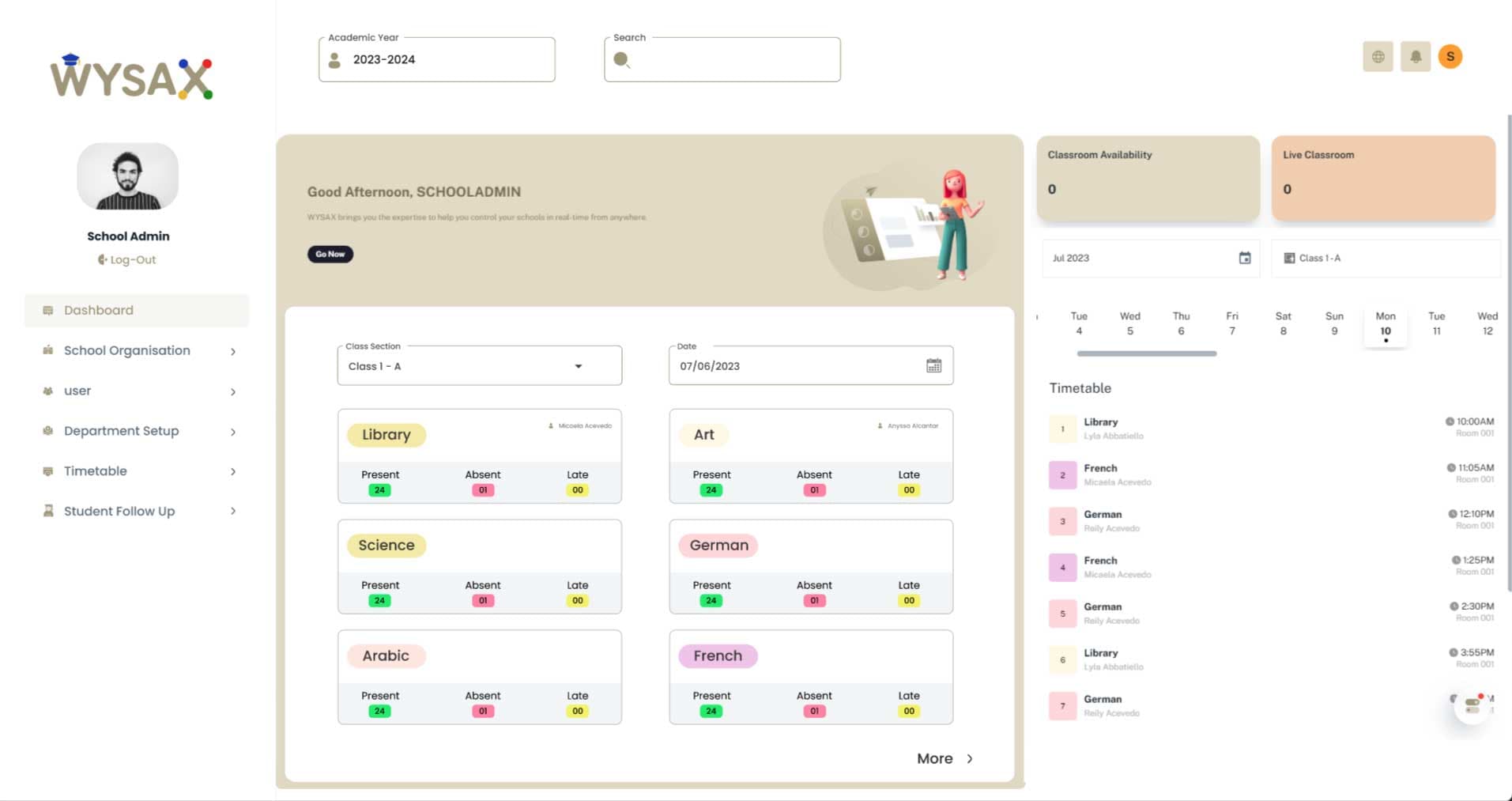
Task: Click the WYSAX logo
Action: (x=132, y=77)
